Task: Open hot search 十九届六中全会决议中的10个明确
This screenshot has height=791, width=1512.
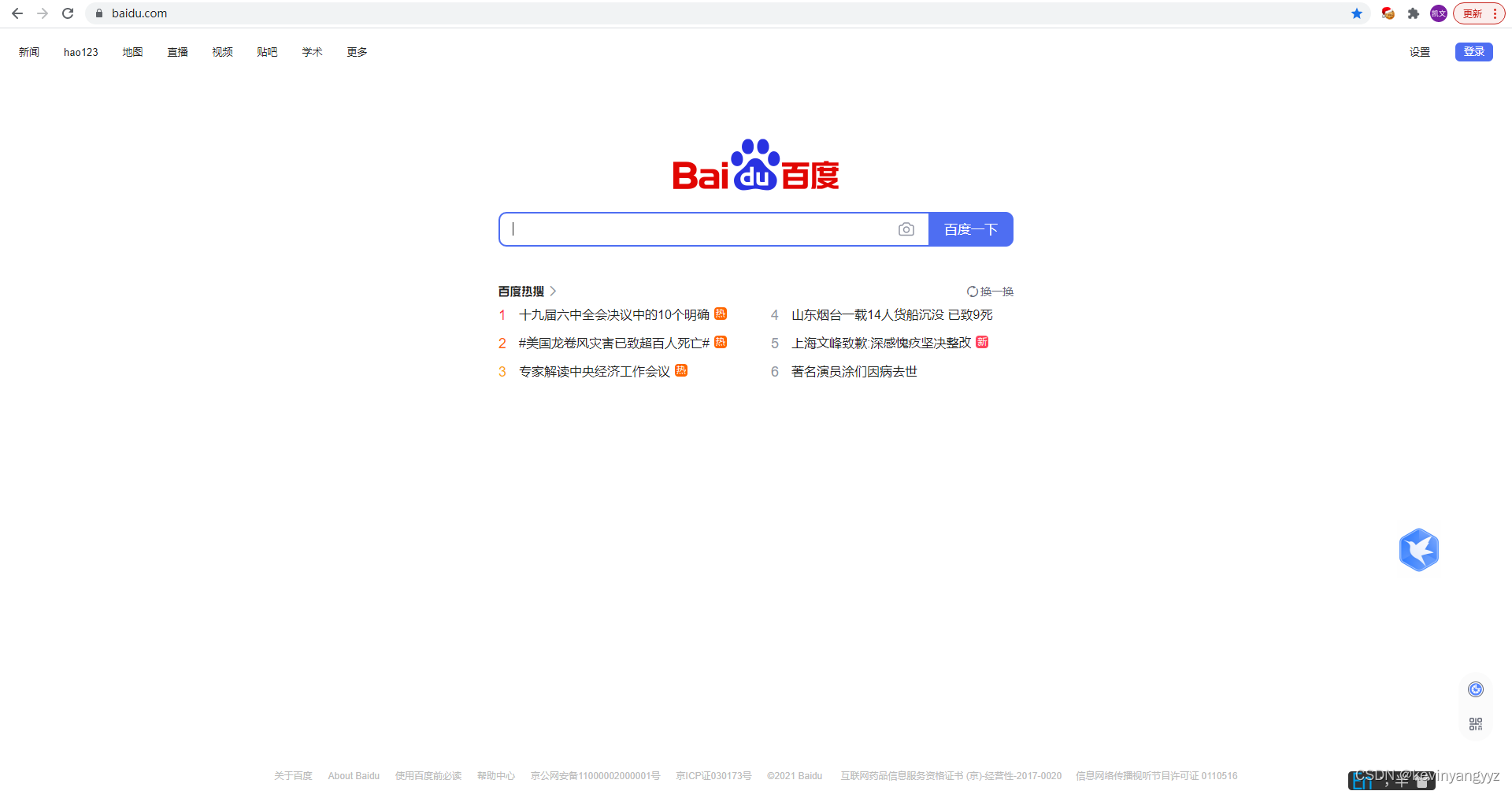Action: [x=614, y=315]
